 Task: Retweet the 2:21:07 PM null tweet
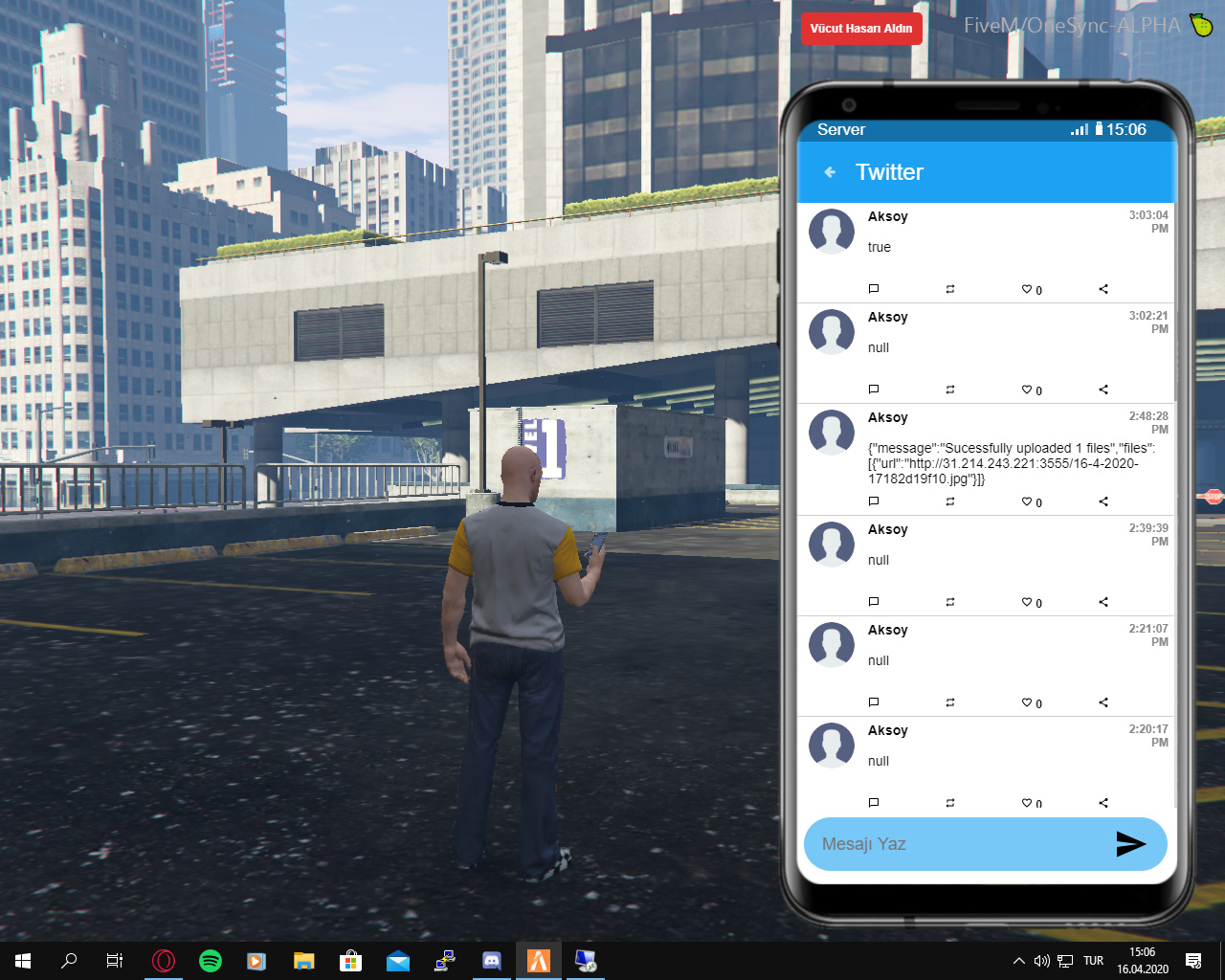950,702
